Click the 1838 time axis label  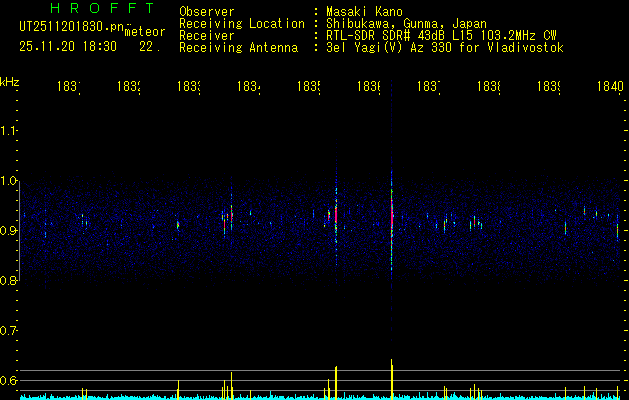(x=489, y=86)
